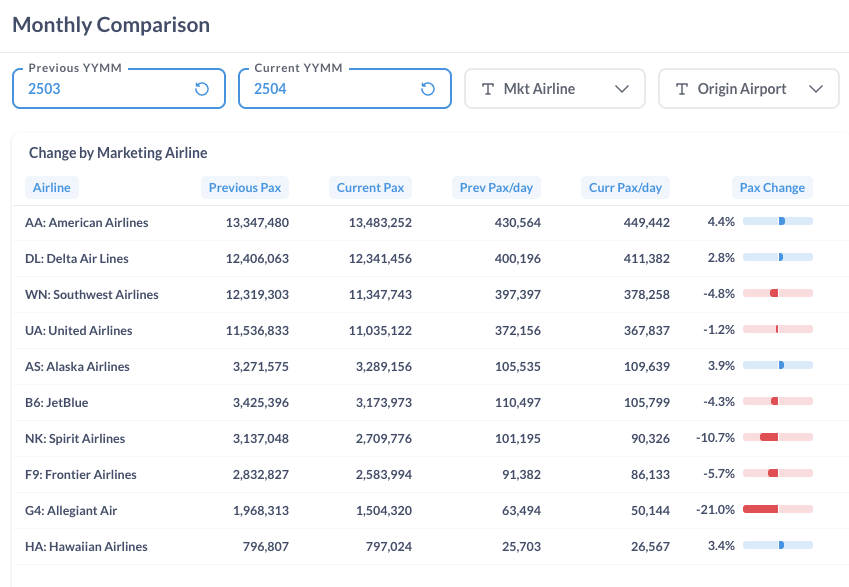The height and width of the screenshot is (587, 849).
Task: Sort by the Curr Pax/day column header
Action: coord(625,187)
